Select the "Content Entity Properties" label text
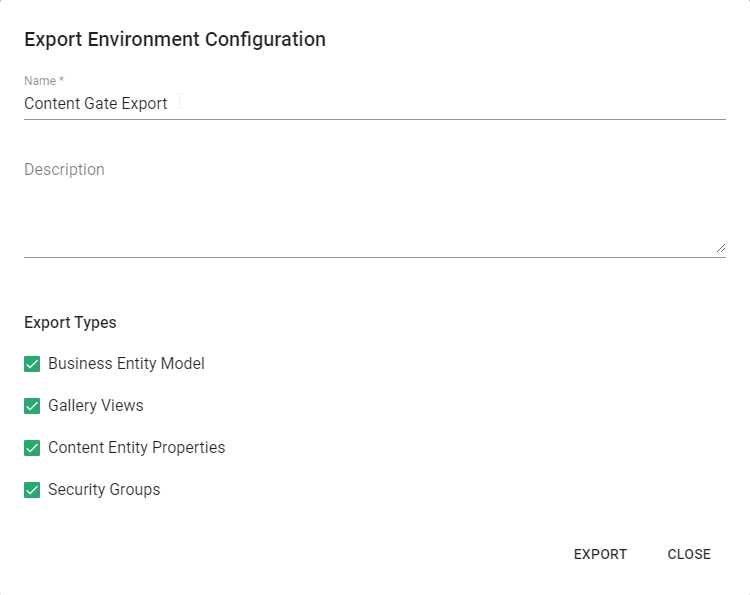This screenshot has height=595, width=750. pyautogui.click(x=136, y=448)
